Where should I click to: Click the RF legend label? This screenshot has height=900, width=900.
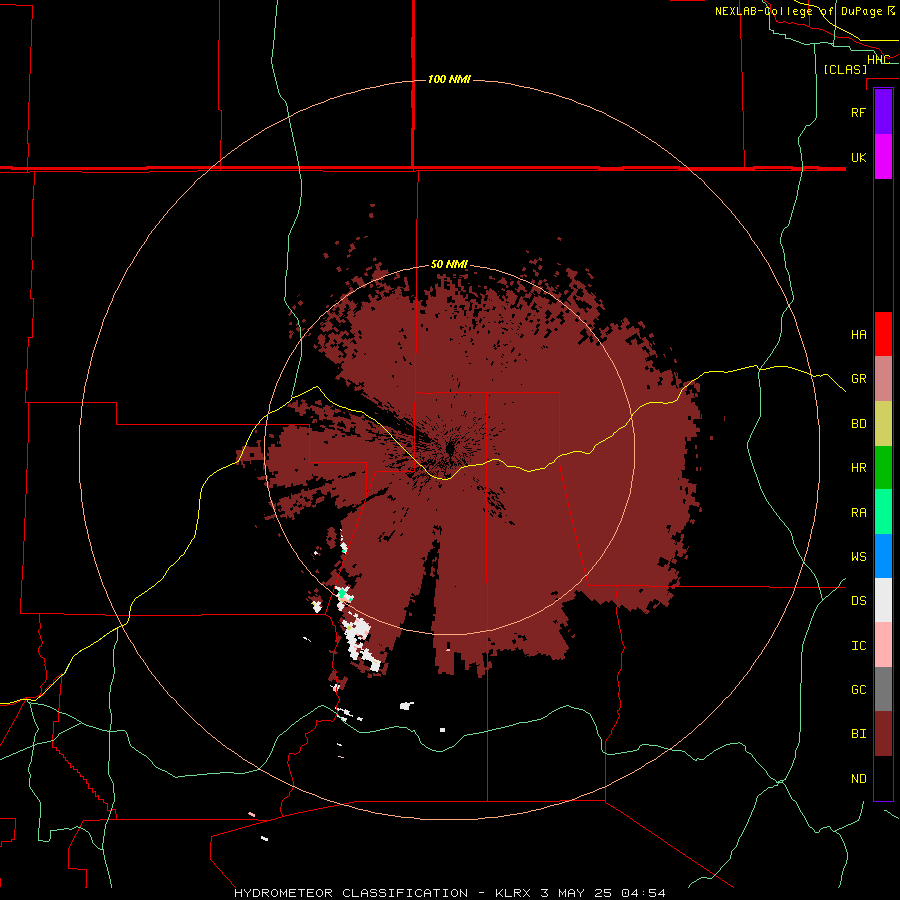coord(858,112)
